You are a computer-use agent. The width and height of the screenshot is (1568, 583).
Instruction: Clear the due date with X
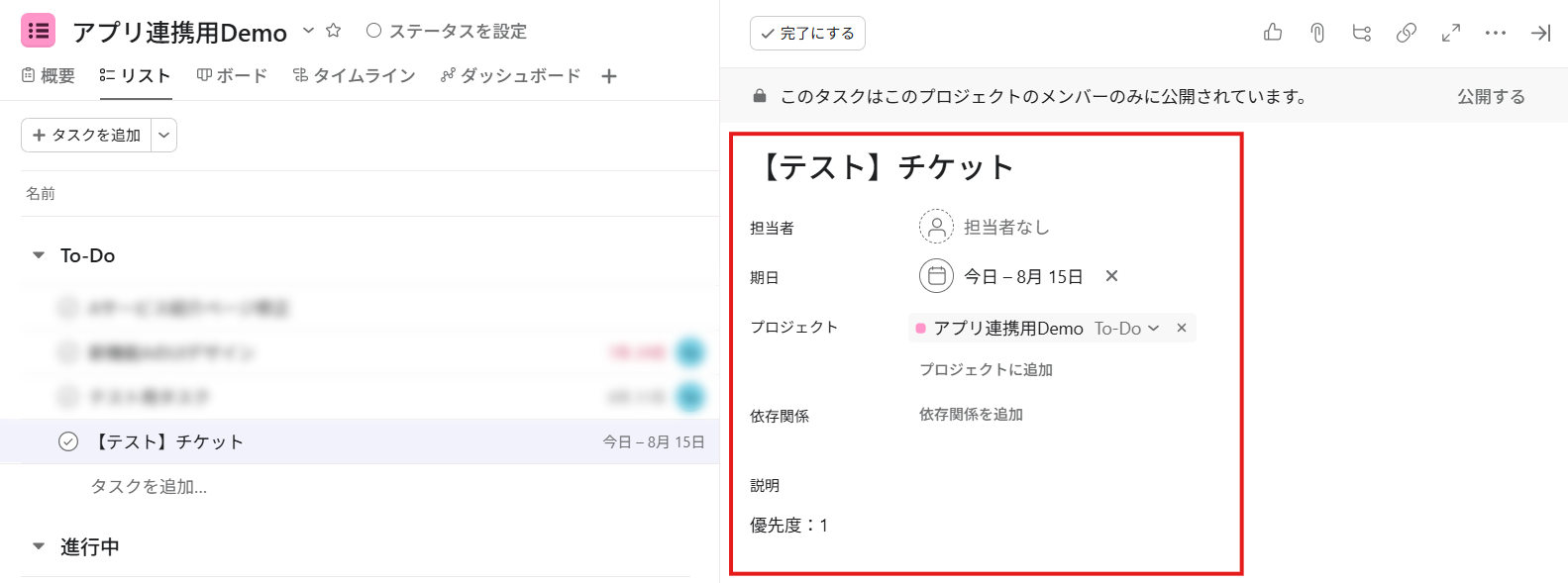(x=1111, y=276)
